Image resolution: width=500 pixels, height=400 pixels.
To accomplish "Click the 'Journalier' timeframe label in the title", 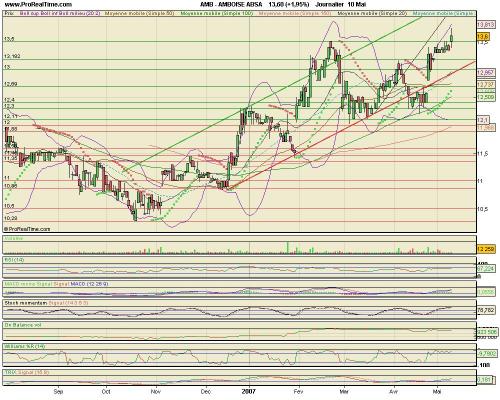I will [329, 4].
